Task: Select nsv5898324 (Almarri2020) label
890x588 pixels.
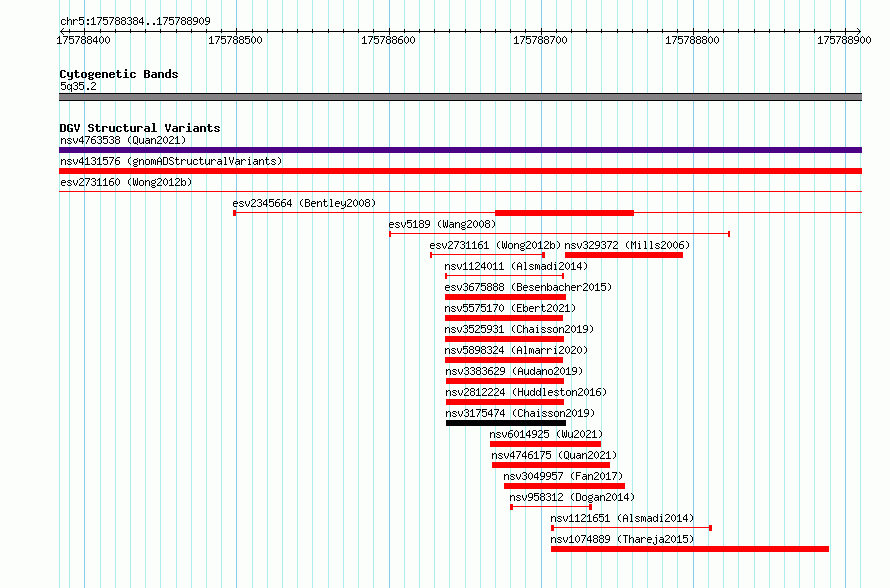Action: (x=516, y=350)
